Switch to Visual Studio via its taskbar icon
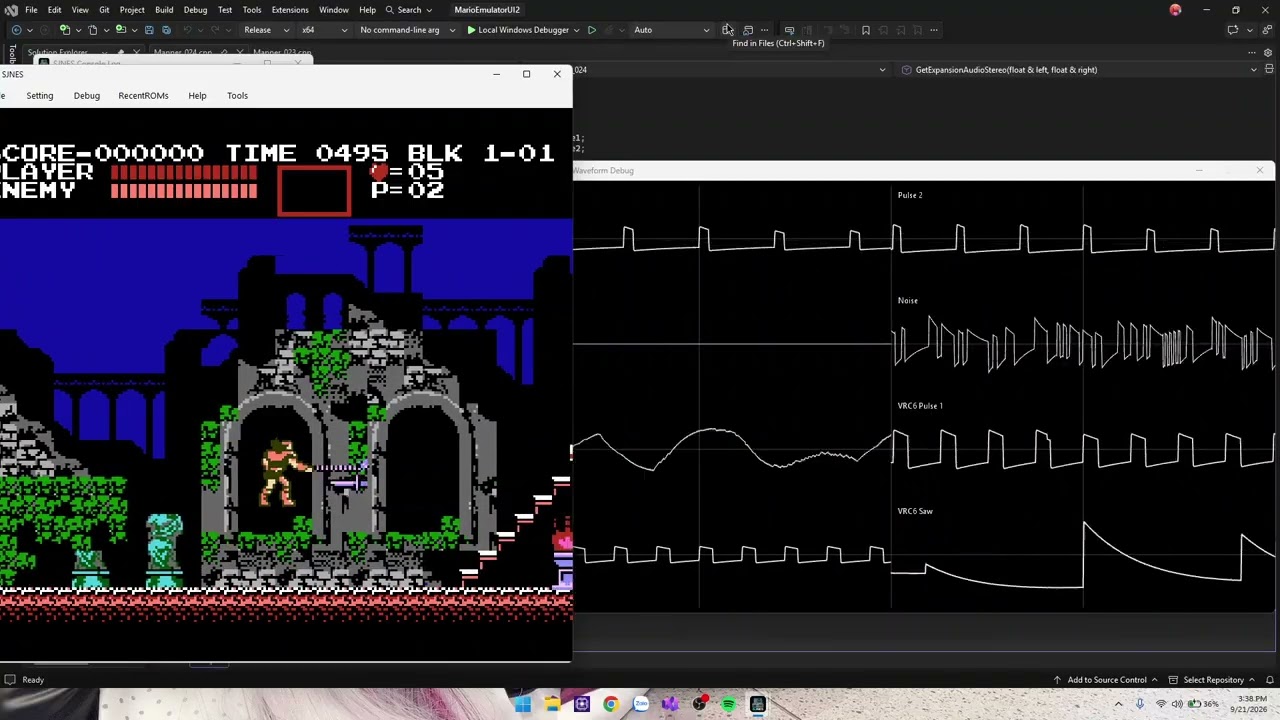The image size is (1280, 720). (x=670, y=704)
